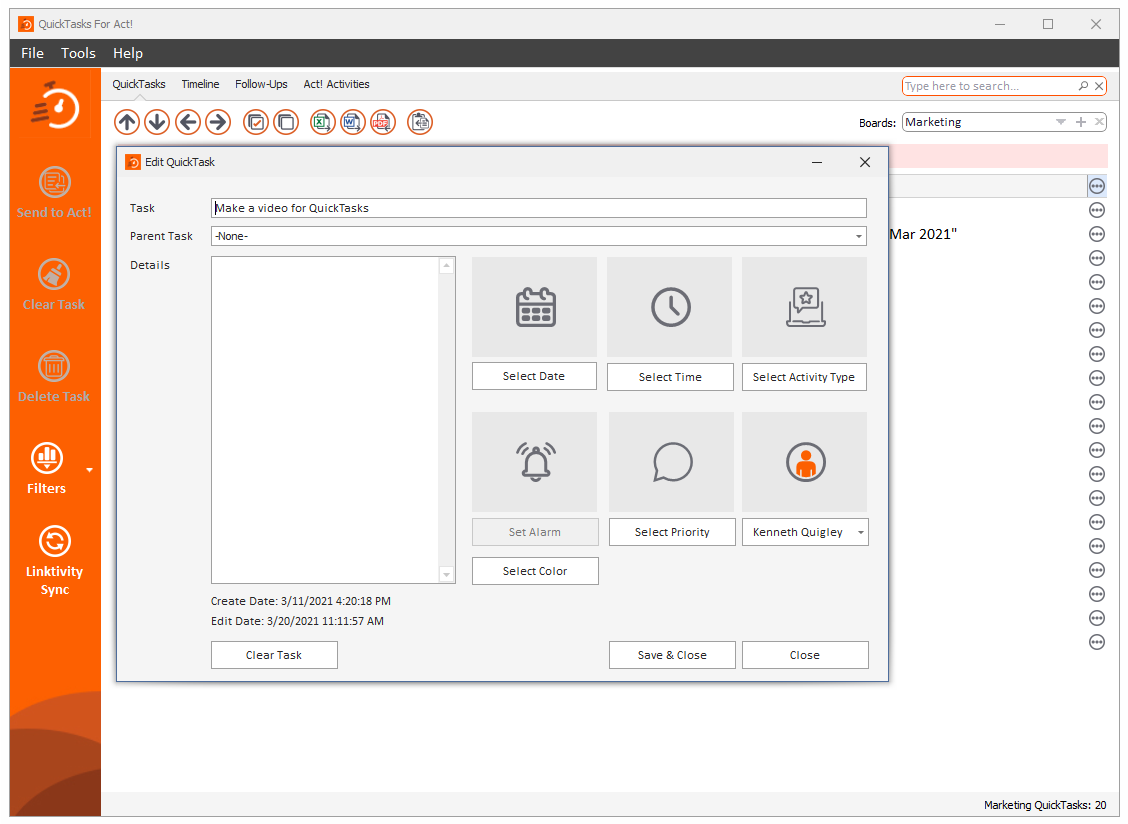Switch to the Follow-Ups tab
The width and height of the screenshot is (1128, 824).
click(261, 84)
